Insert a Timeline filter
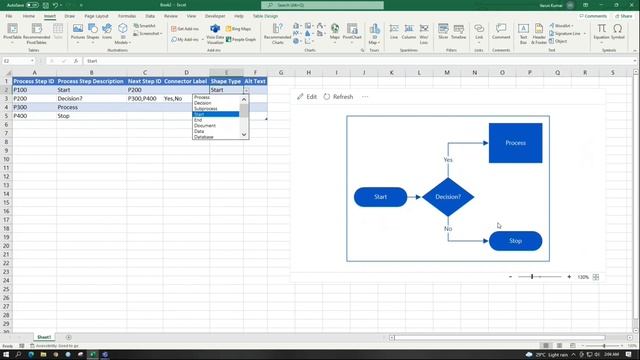640x360 pixels. [x=458, y=32]
